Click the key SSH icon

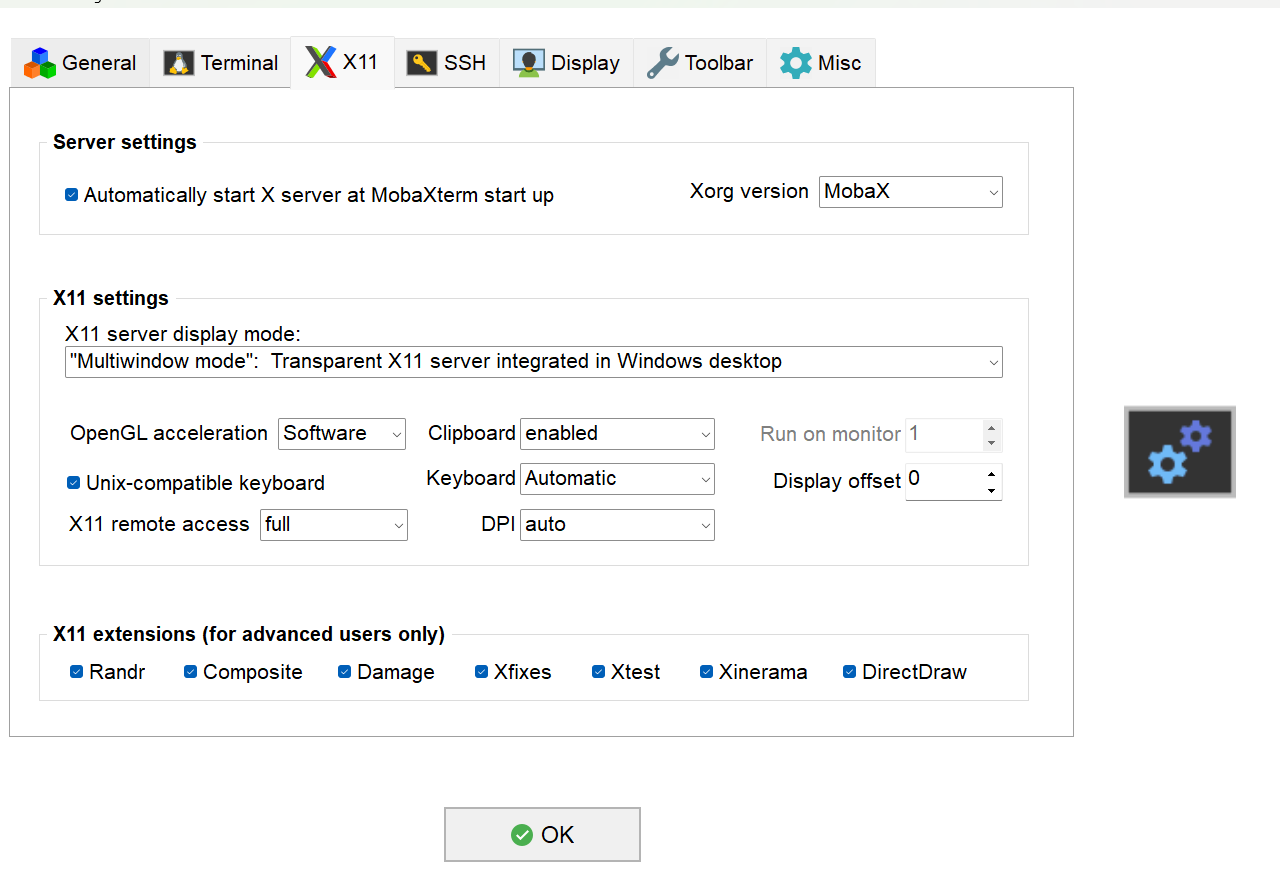pos(422,63)
